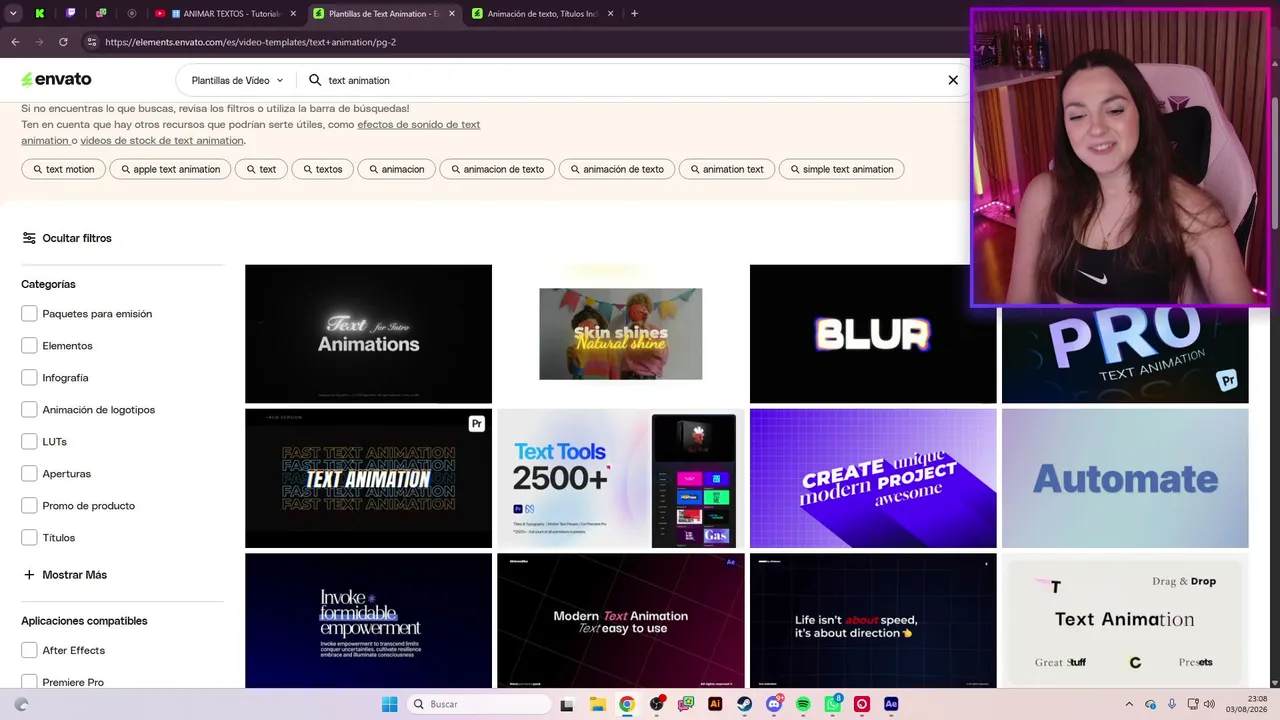Click the Envato logo
This screenshot has height=720, width=1280.
coord(56,79)
